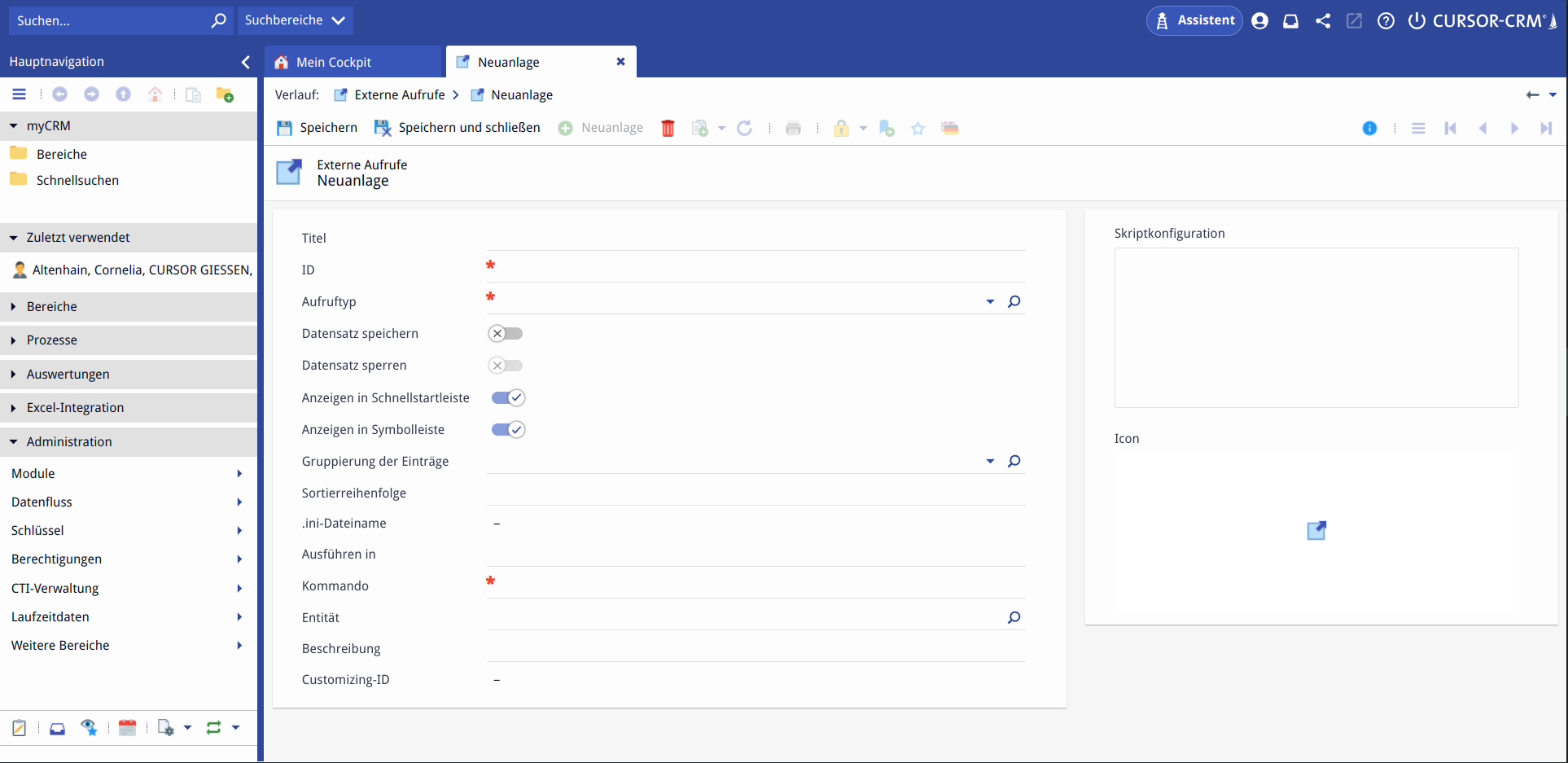Click Speichern und schließen button

[x=458, y=128]
